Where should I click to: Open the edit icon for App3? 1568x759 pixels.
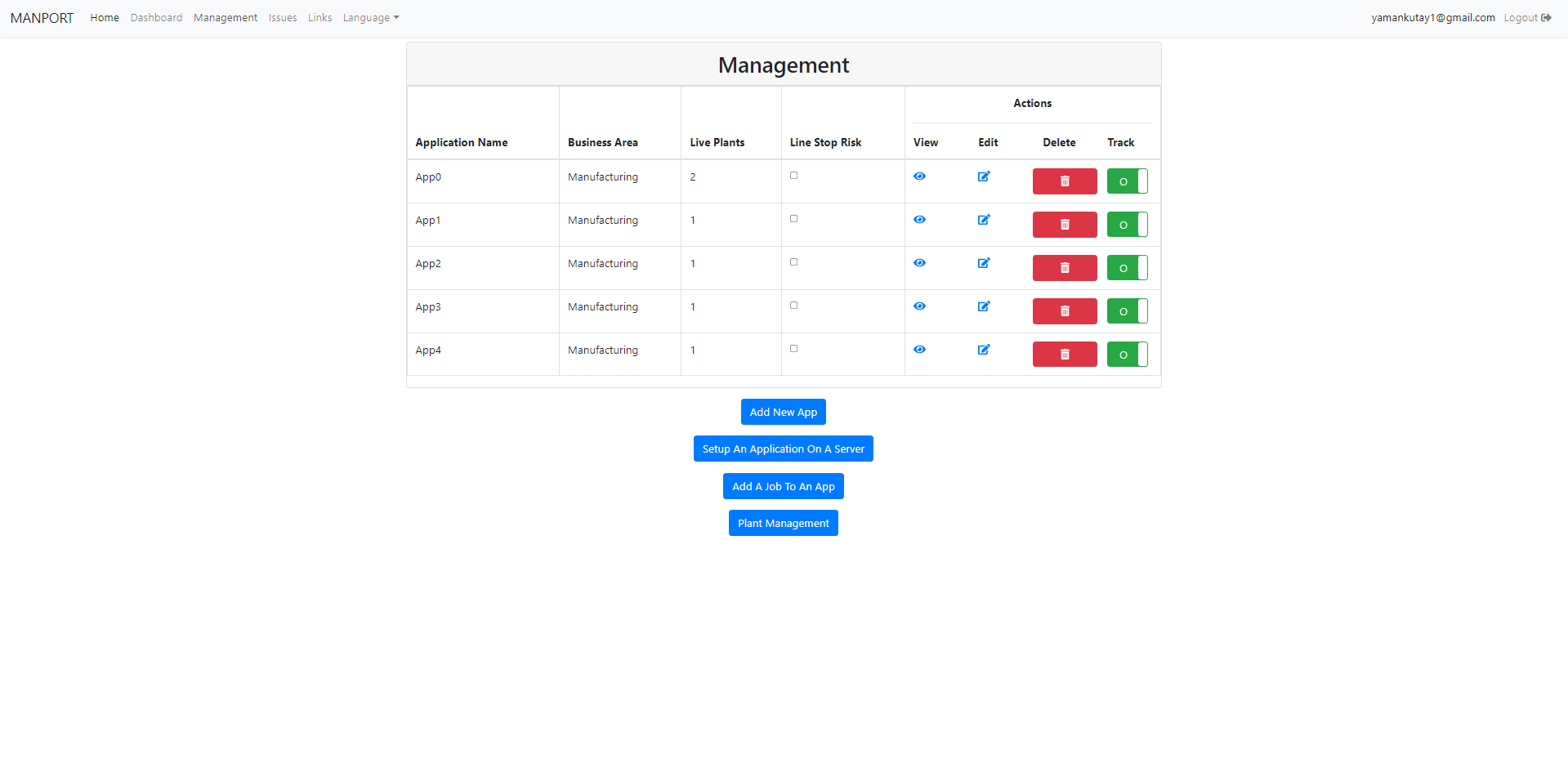983,306
